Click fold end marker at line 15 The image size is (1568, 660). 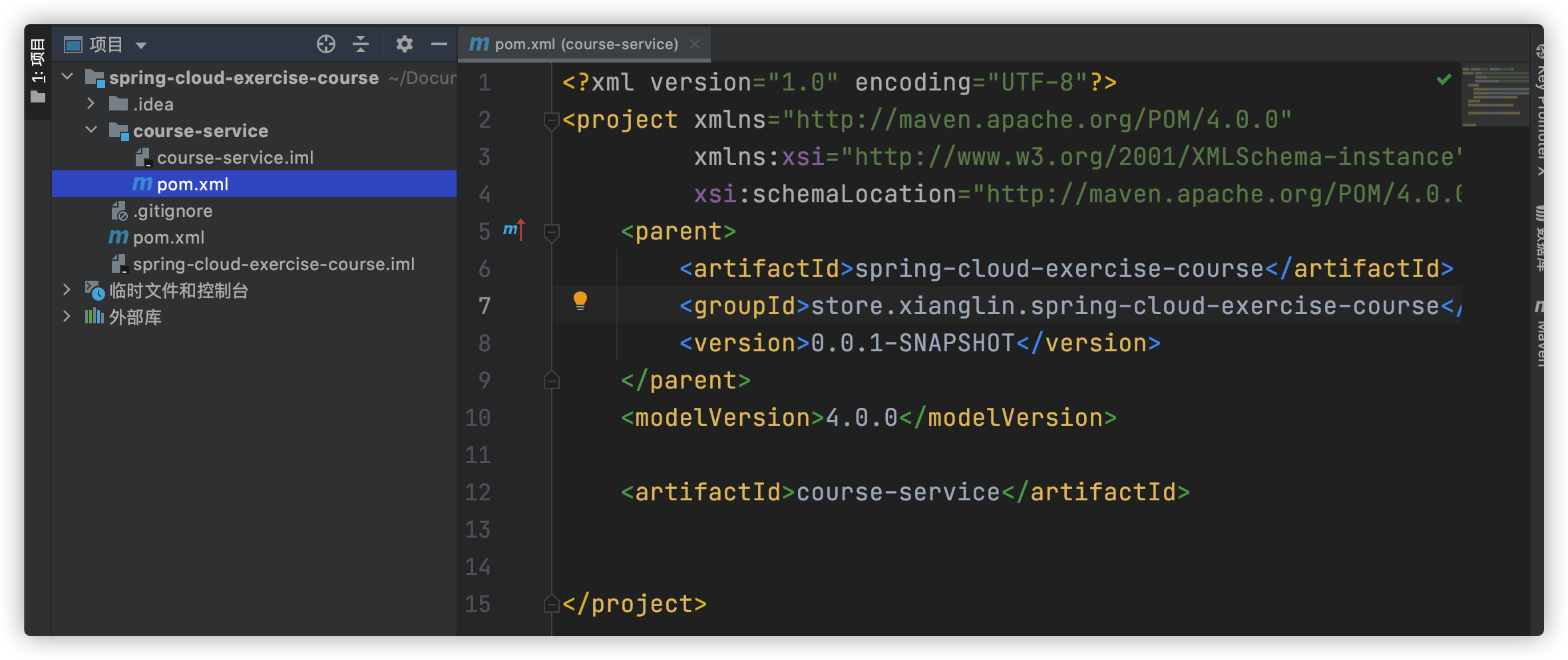[x=551, y=603]
